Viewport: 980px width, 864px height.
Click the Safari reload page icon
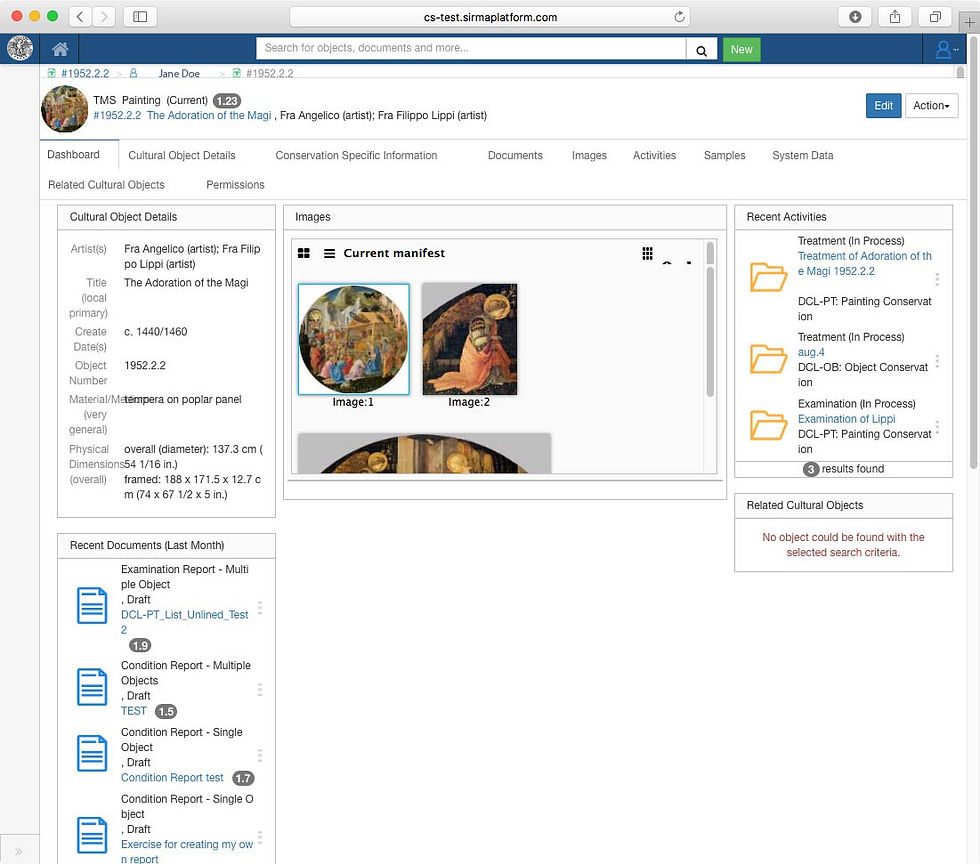pos(679,17)
